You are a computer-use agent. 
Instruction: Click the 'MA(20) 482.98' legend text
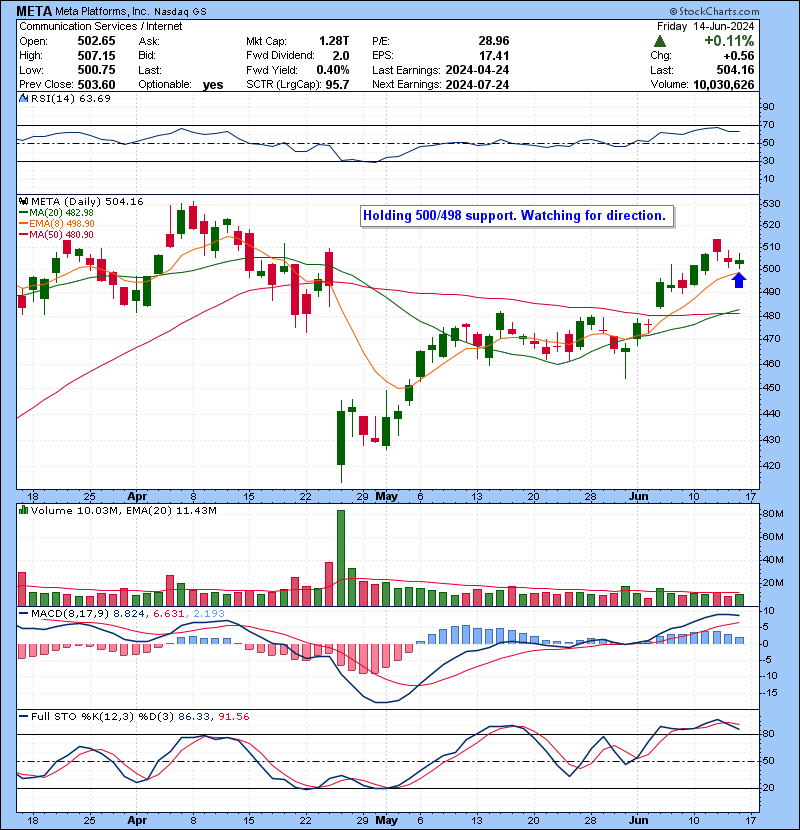click(61, 213)
